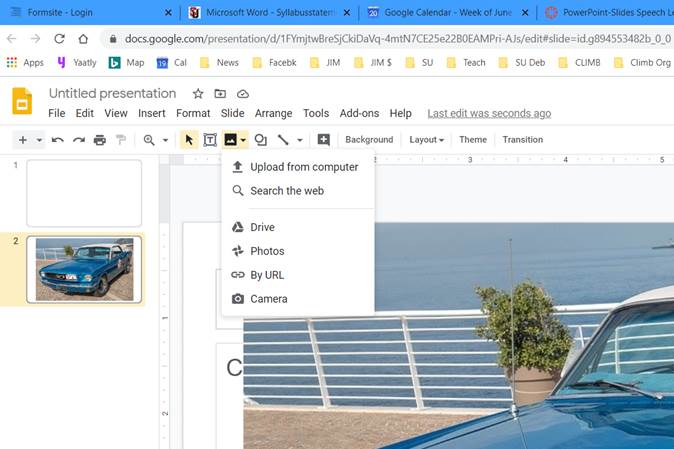Screen dimensions: 674x449
Task: Star the Untitled presentation
Action: coord(198,94)
